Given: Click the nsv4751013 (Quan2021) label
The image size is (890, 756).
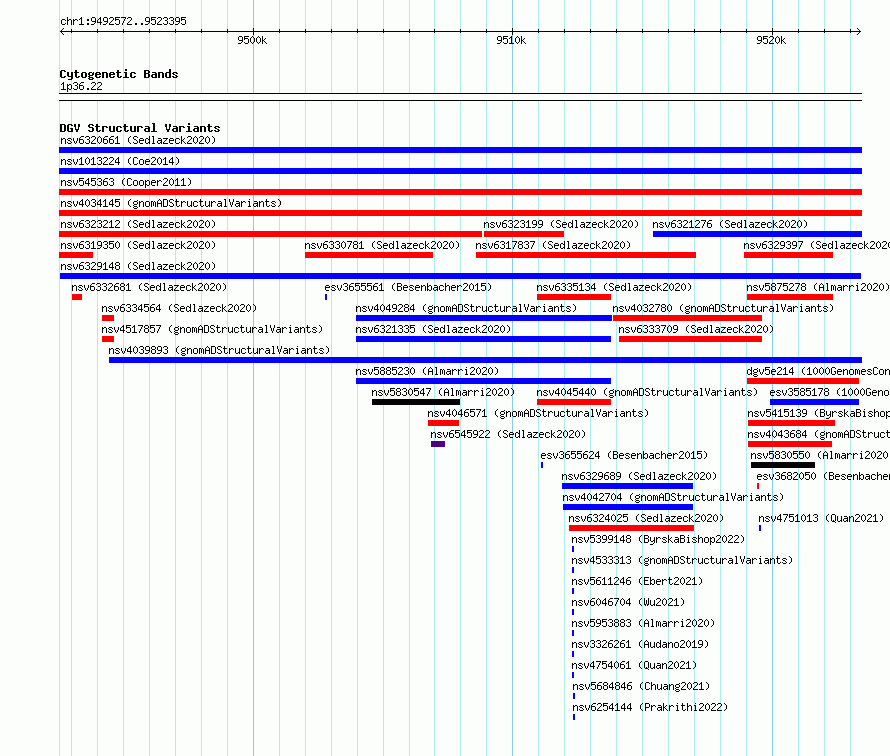Looking at the screenshot, I should (821, 518).
